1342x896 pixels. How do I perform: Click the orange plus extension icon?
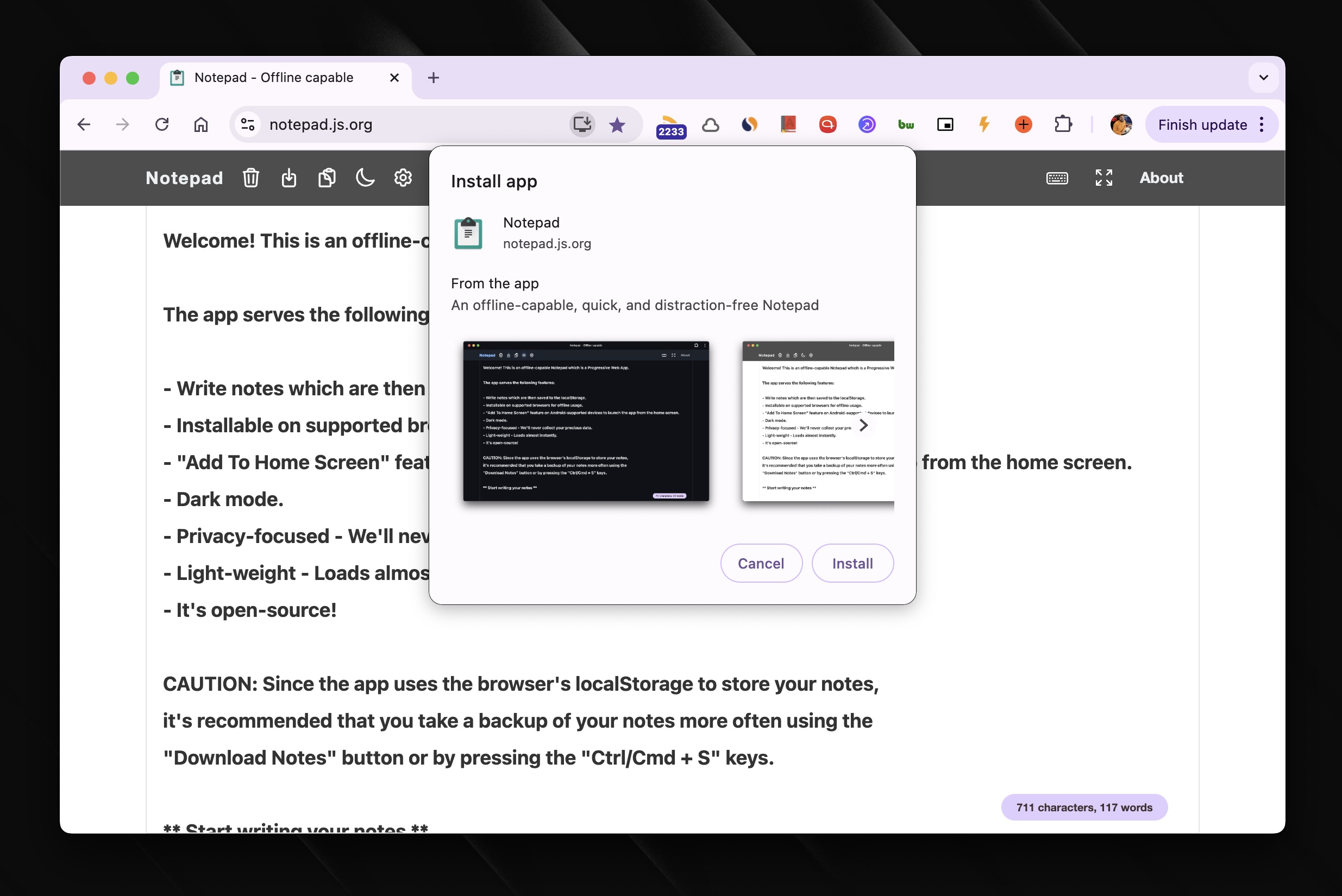pos(1023,124)
